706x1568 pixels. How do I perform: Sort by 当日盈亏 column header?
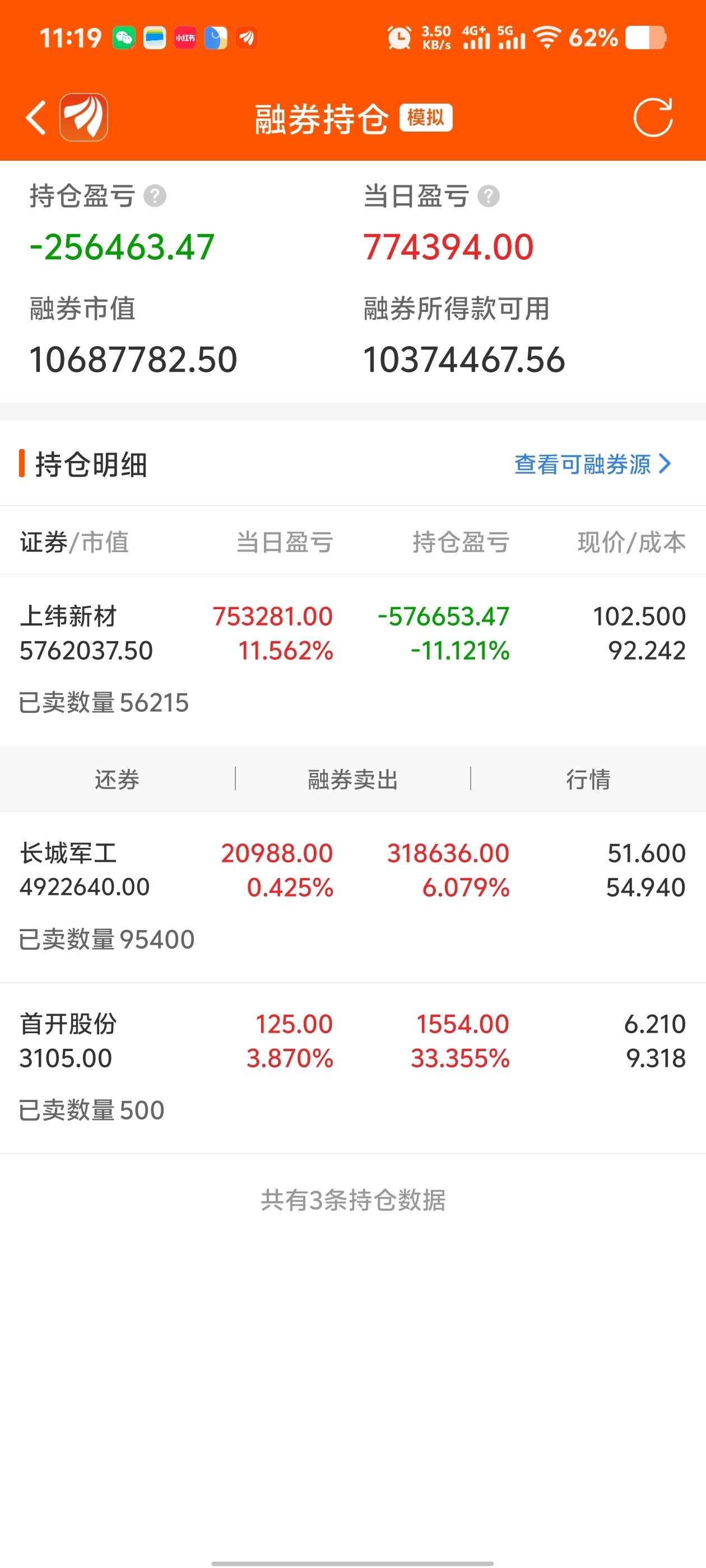[285, 542]
